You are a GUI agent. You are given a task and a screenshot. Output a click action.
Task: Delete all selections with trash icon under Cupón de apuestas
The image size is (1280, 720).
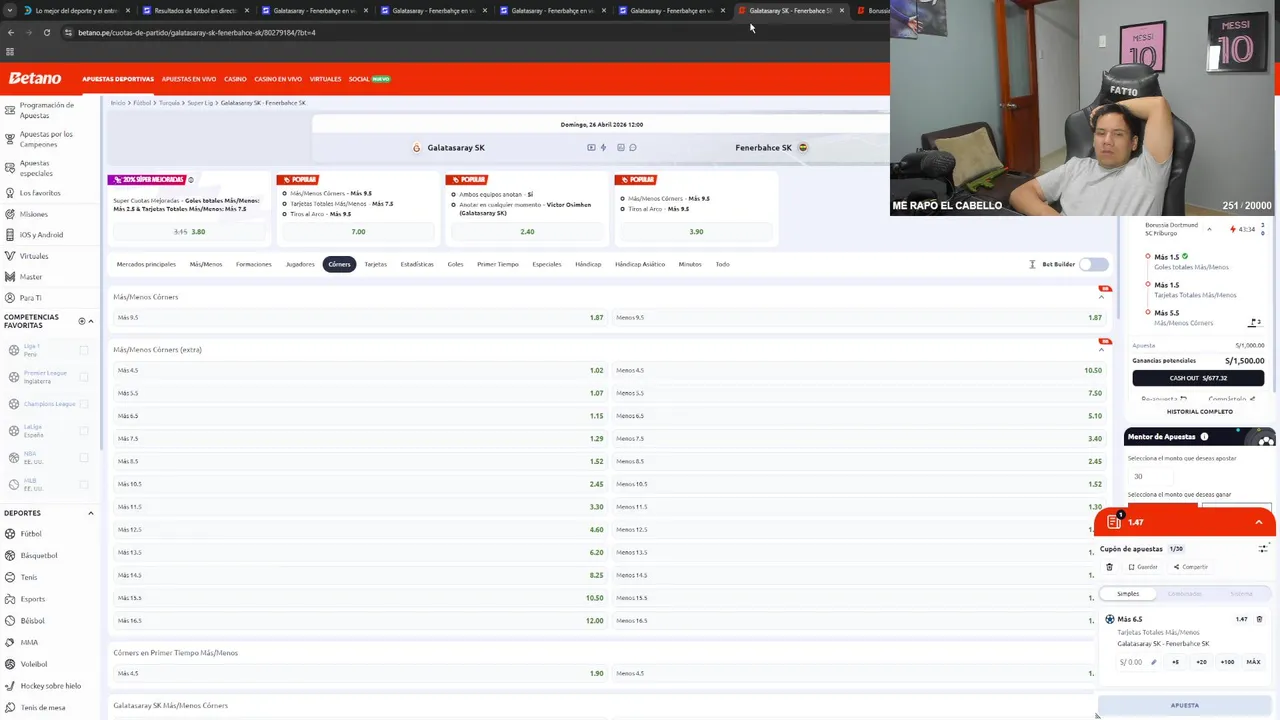click(x=1109, y=567)
